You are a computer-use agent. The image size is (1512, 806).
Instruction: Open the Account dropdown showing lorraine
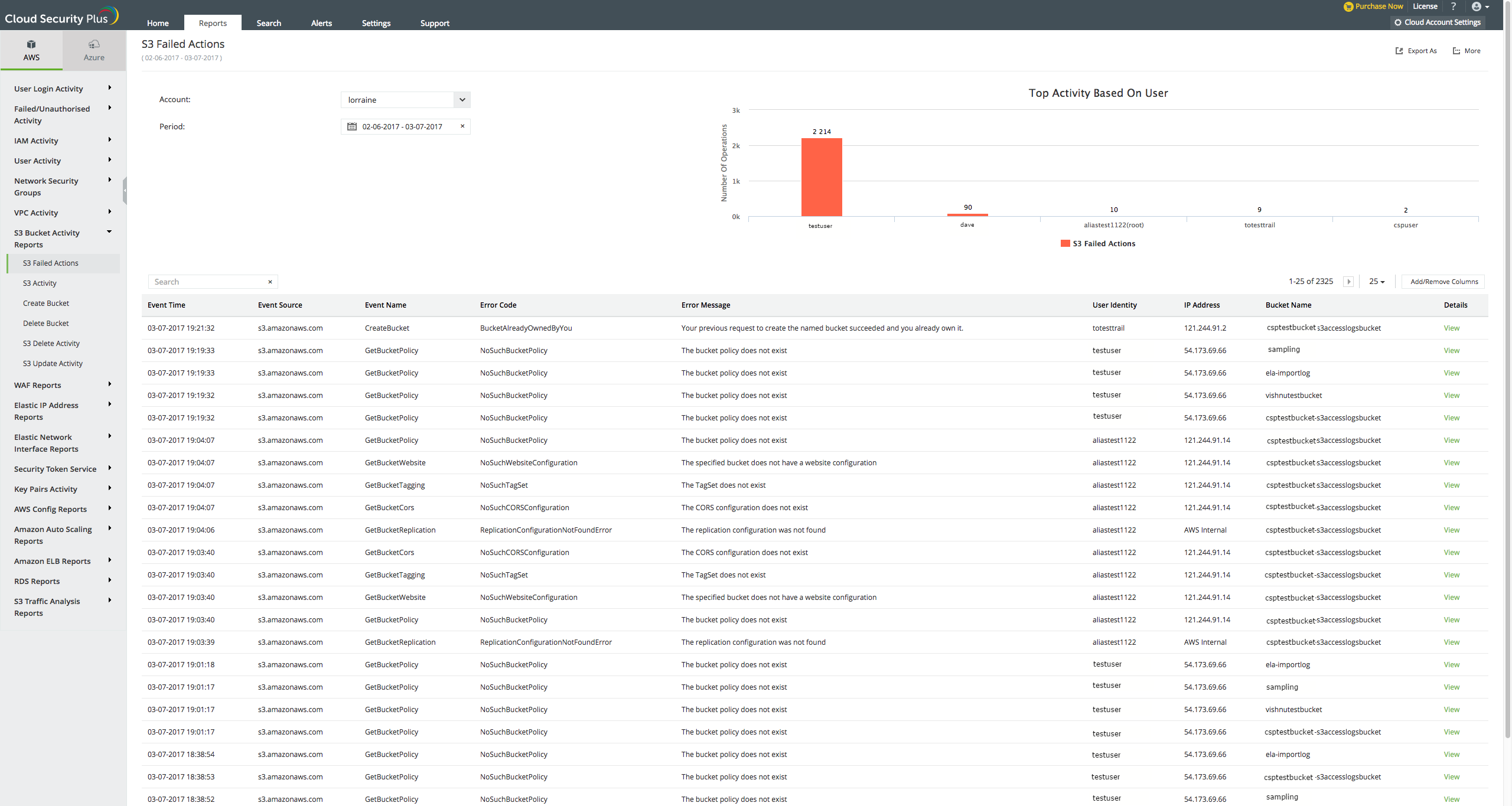coord(462,100)
